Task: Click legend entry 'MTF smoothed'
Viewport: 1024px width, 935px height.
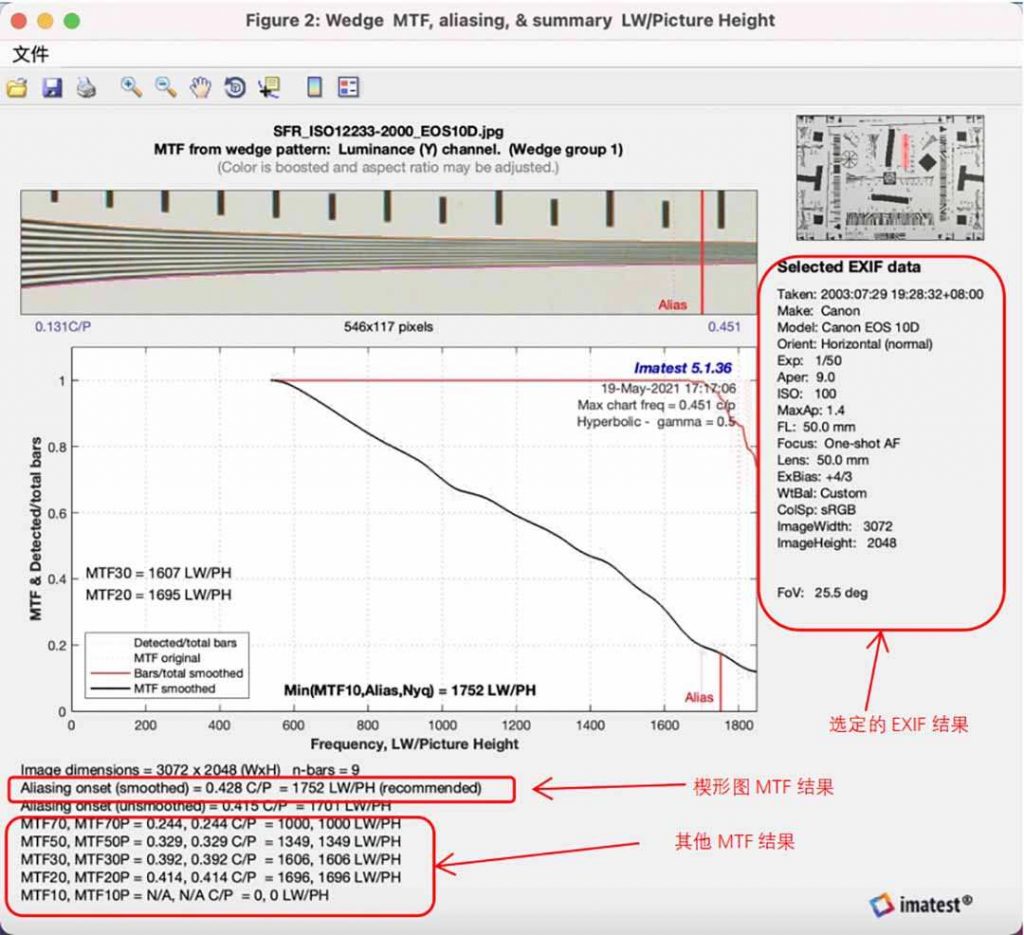Action: (174, 688)
